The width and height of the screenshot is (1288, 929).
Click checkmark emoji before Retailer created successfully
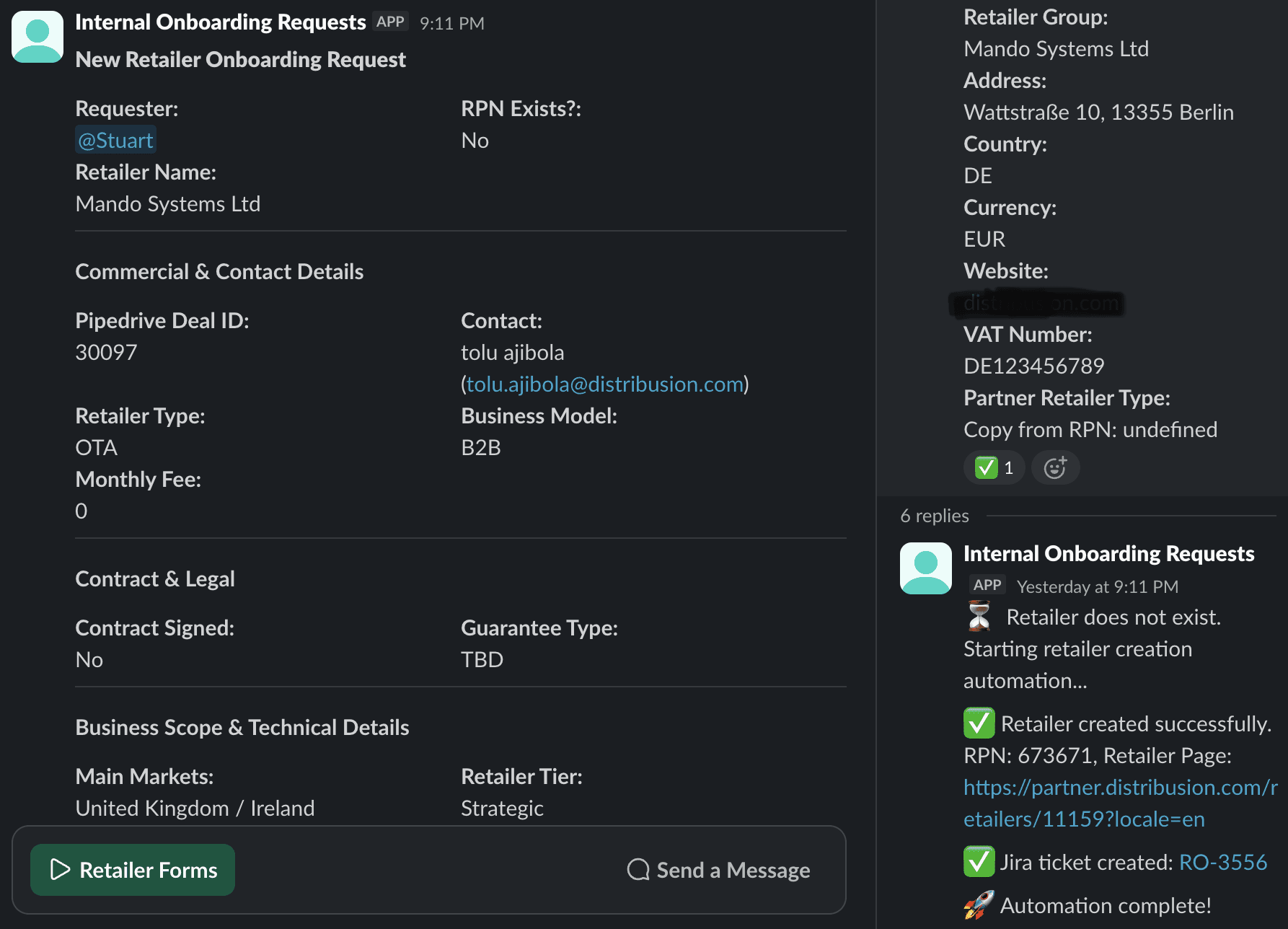(979, 723)
